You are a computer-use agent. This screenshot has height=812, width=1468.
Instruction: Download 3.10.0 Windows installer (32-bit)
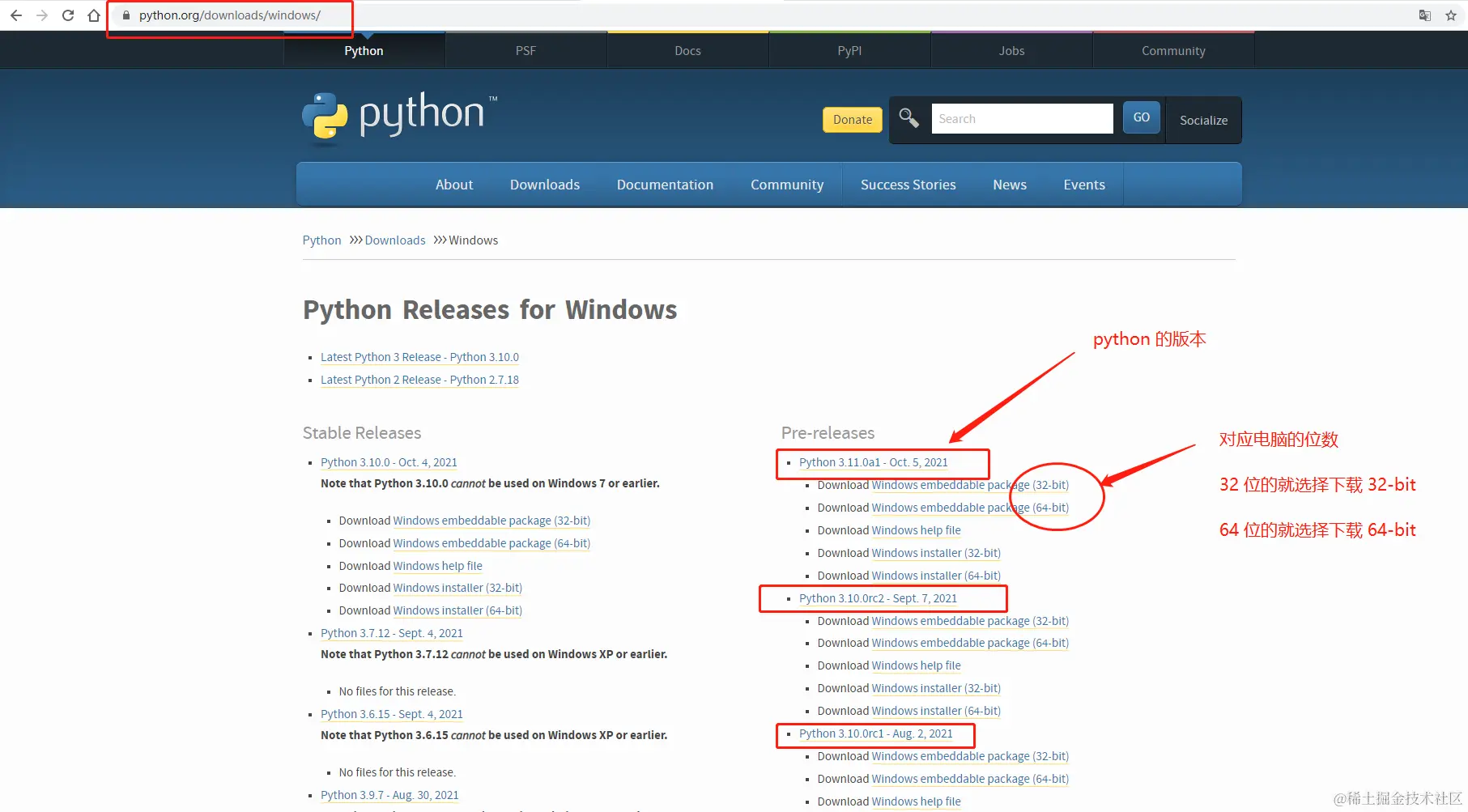(x=457, y=588)
